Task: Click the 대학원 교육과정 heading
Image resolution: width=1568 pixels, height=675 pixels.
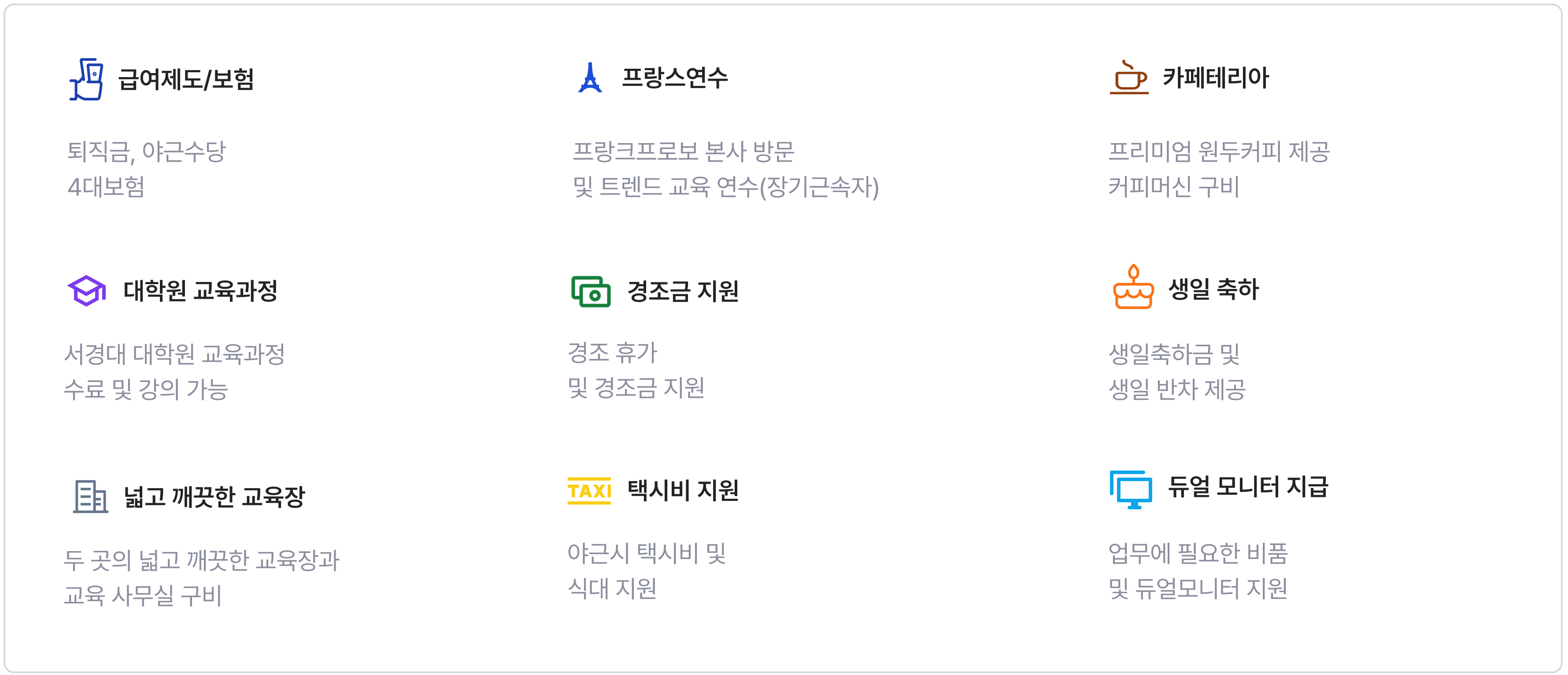Action: 200,291
